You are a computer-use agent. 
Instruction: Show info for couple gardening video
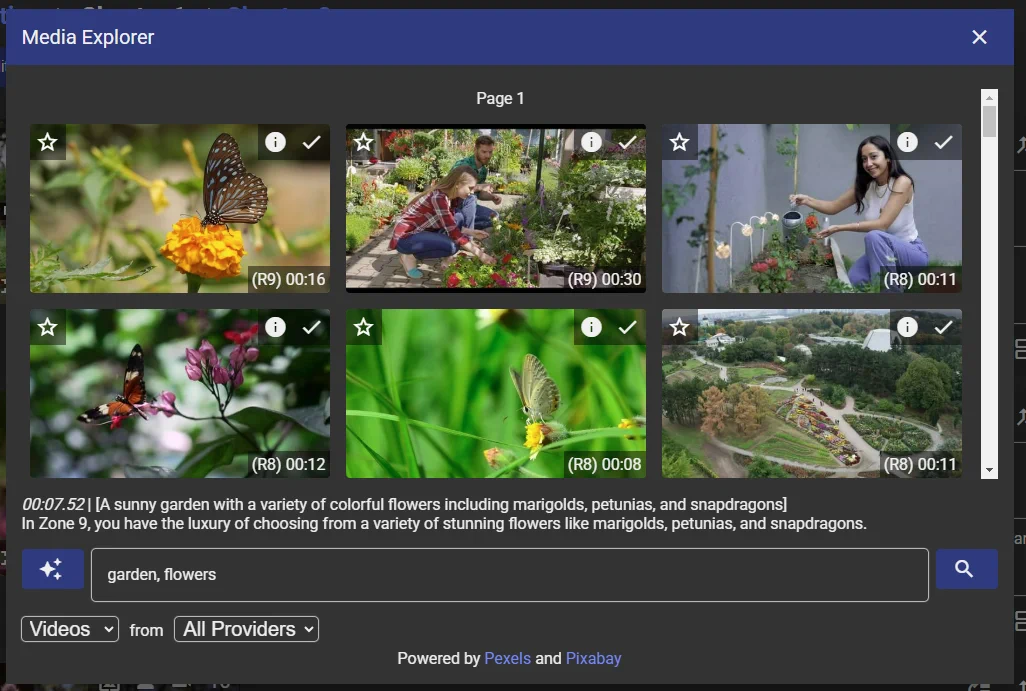pyautogui.click(x=591, y=142)
